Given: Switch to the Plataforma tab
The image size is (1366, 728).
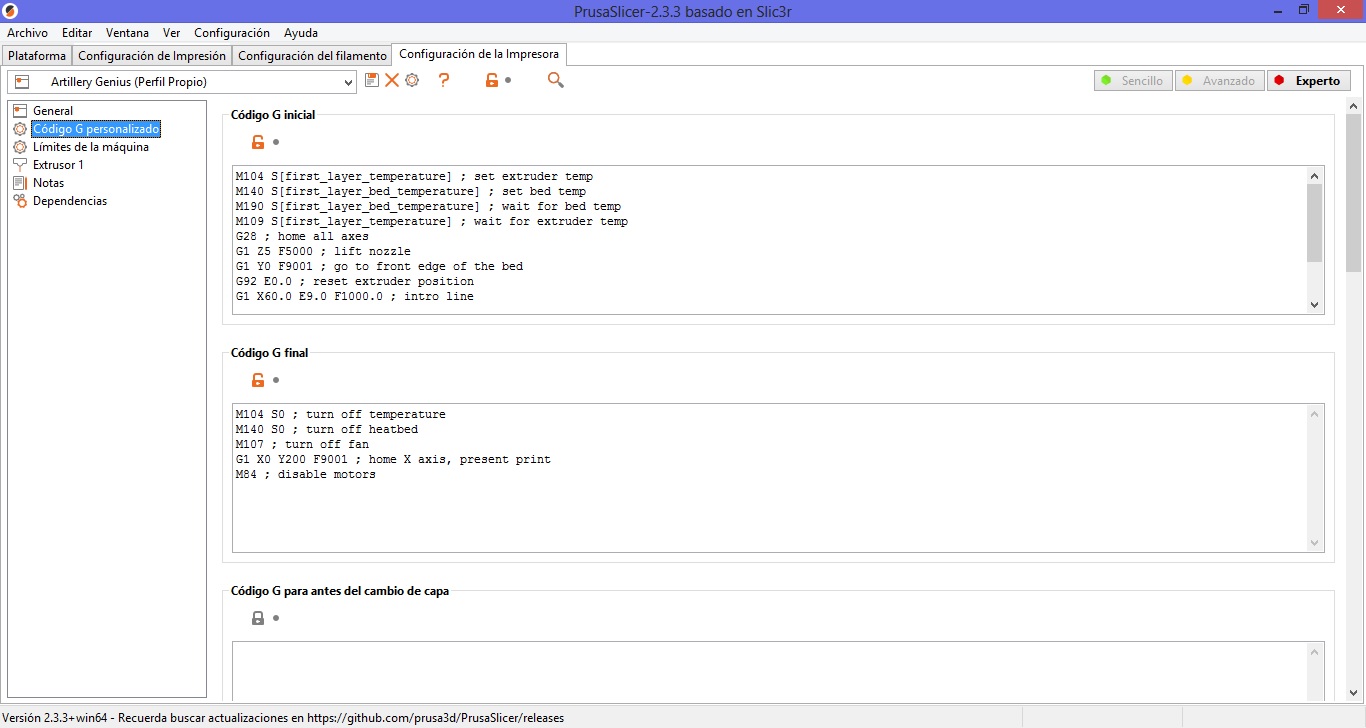Looking at the screenshot, I should point(37,55).
